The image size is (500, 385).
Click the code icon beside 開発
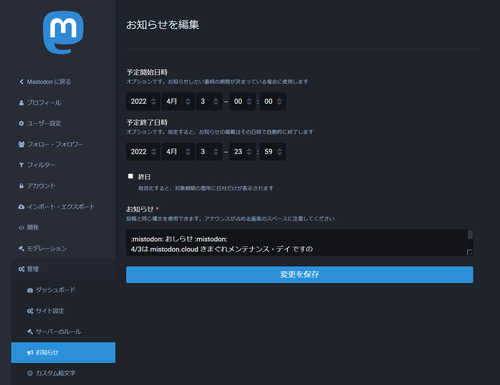[x=21, y=228]
